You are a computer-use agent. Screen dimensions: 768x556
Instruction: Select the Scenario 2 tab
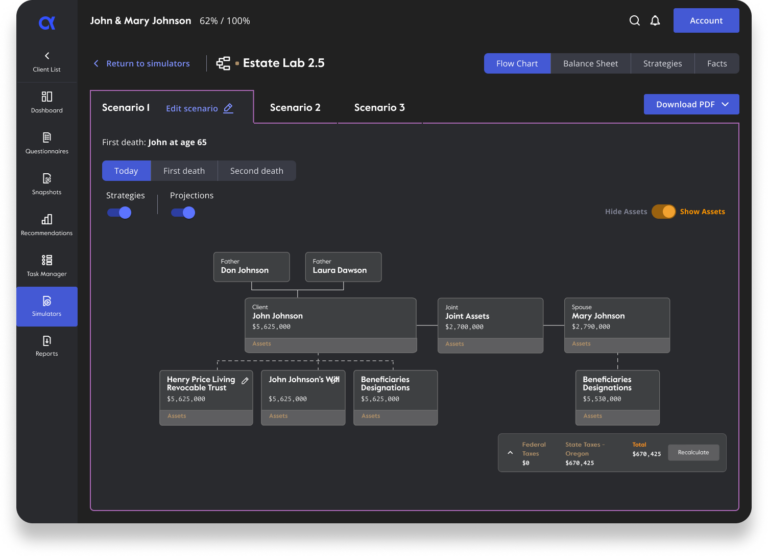pos(295,107)
